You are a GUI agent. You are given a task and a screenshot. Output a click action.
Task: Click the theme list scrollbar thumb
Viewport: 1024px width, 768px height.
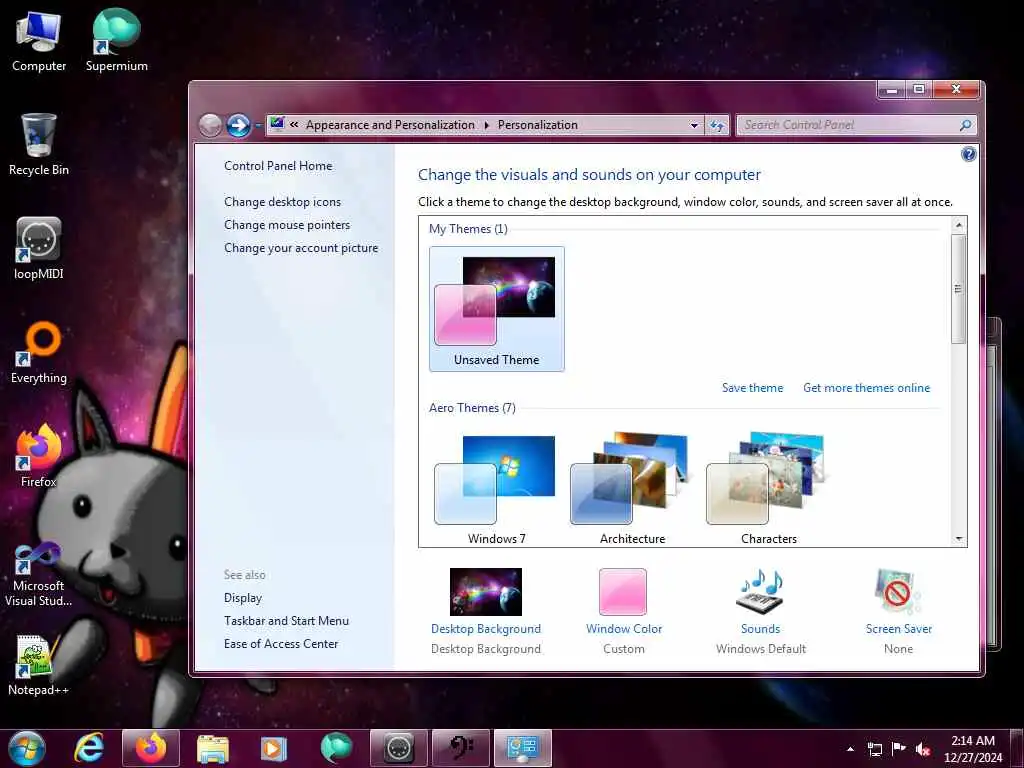[x=958, y=289]
